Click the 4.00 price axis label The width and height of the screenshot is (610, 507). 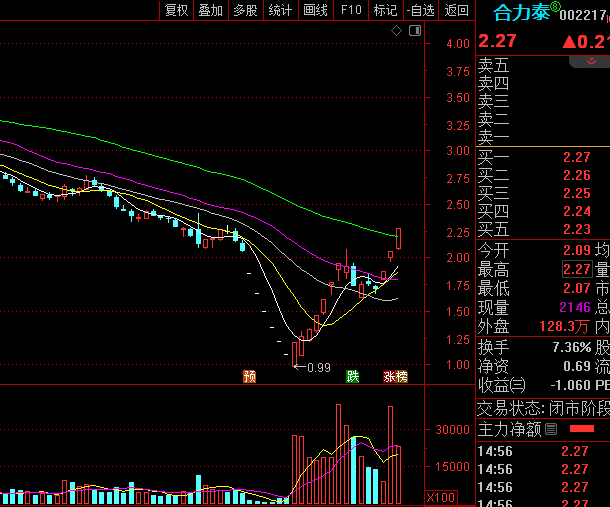[x=458, y=43]
